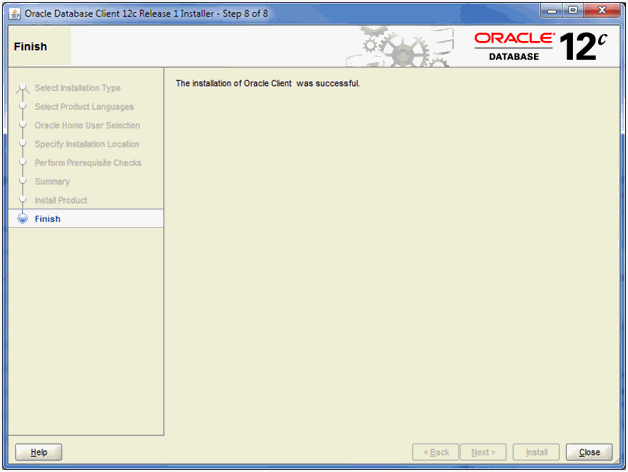Click the disabled Next button
Screen dimensions: 628x472
(483, 452)
